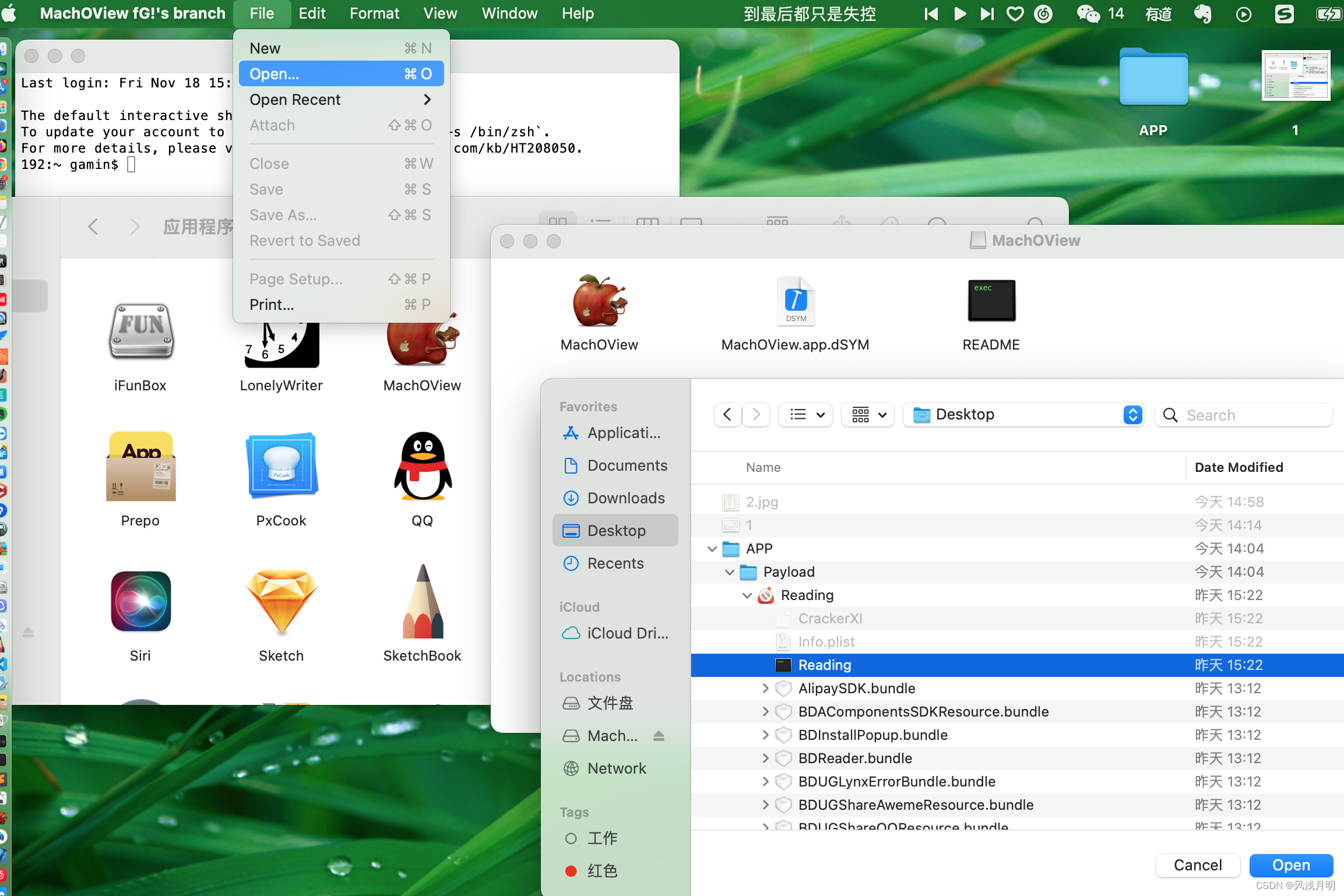Open the SketchBook pencil icon
1344x896 pixels.
(x=423, y=601)
